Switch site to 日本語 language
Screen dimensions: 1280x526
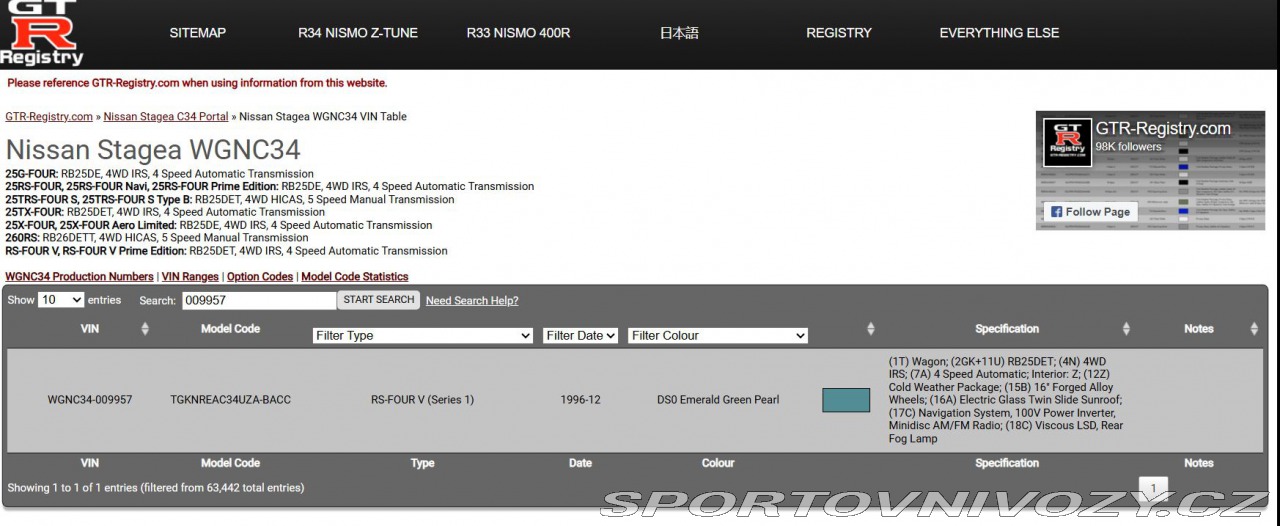coord(679,33)
